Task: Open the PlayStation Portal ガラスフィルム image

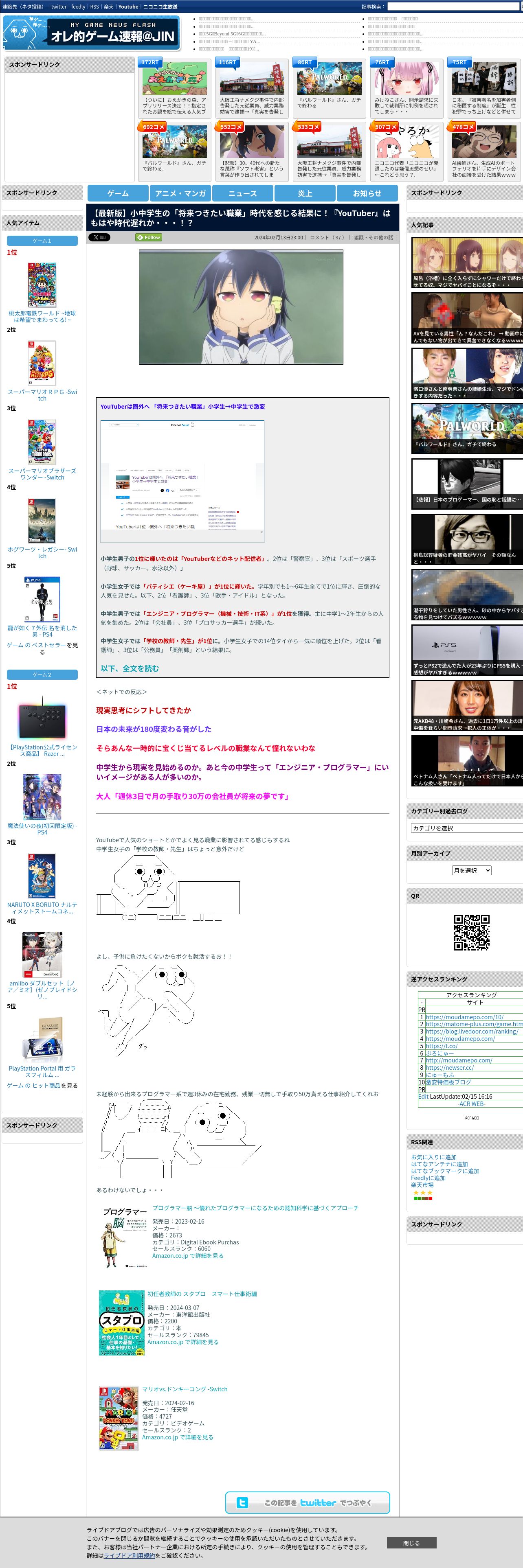Action: (x=42, y=1039)
